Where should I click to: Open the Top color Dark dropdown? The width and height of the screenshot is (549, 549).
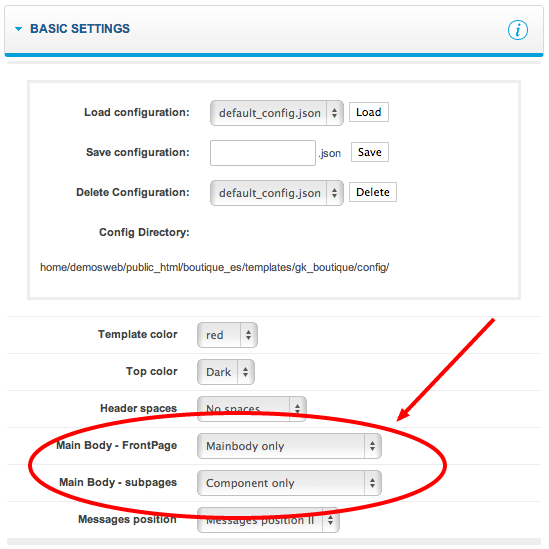226,372
